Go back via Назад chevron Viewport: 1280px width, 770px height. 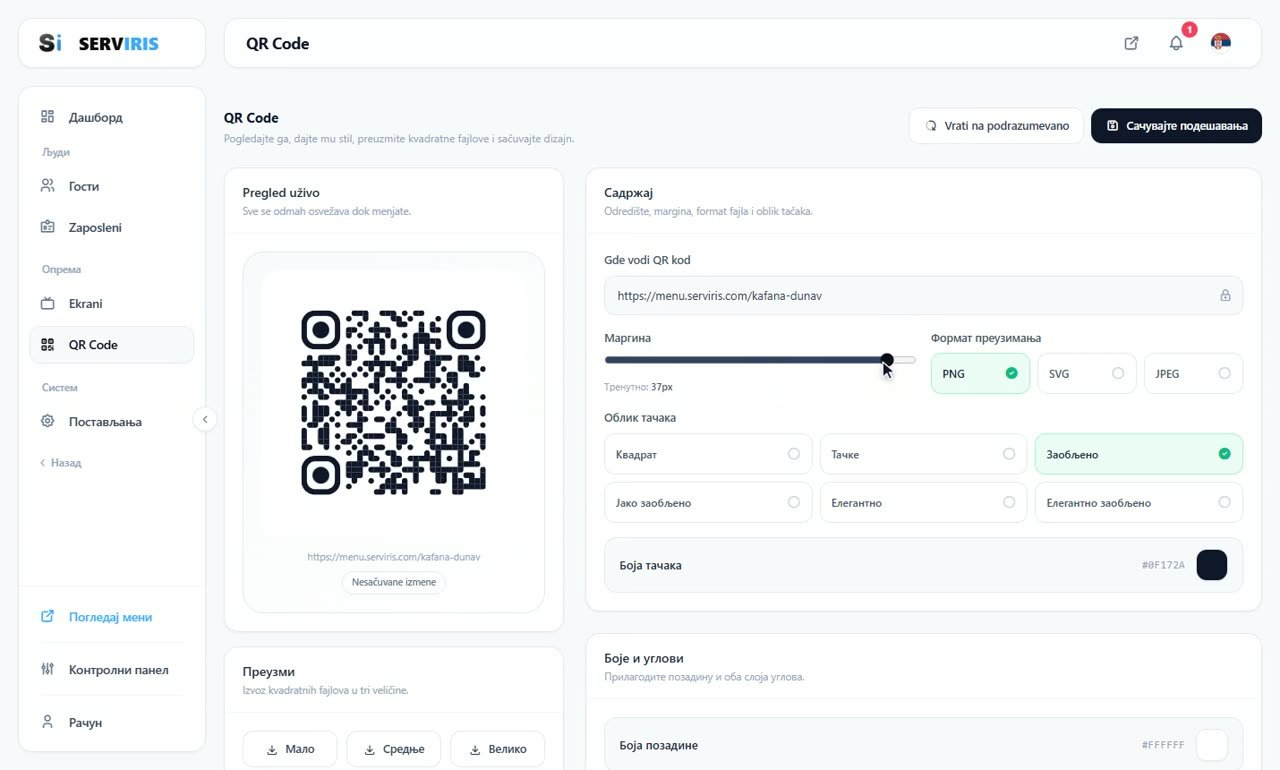60,463
